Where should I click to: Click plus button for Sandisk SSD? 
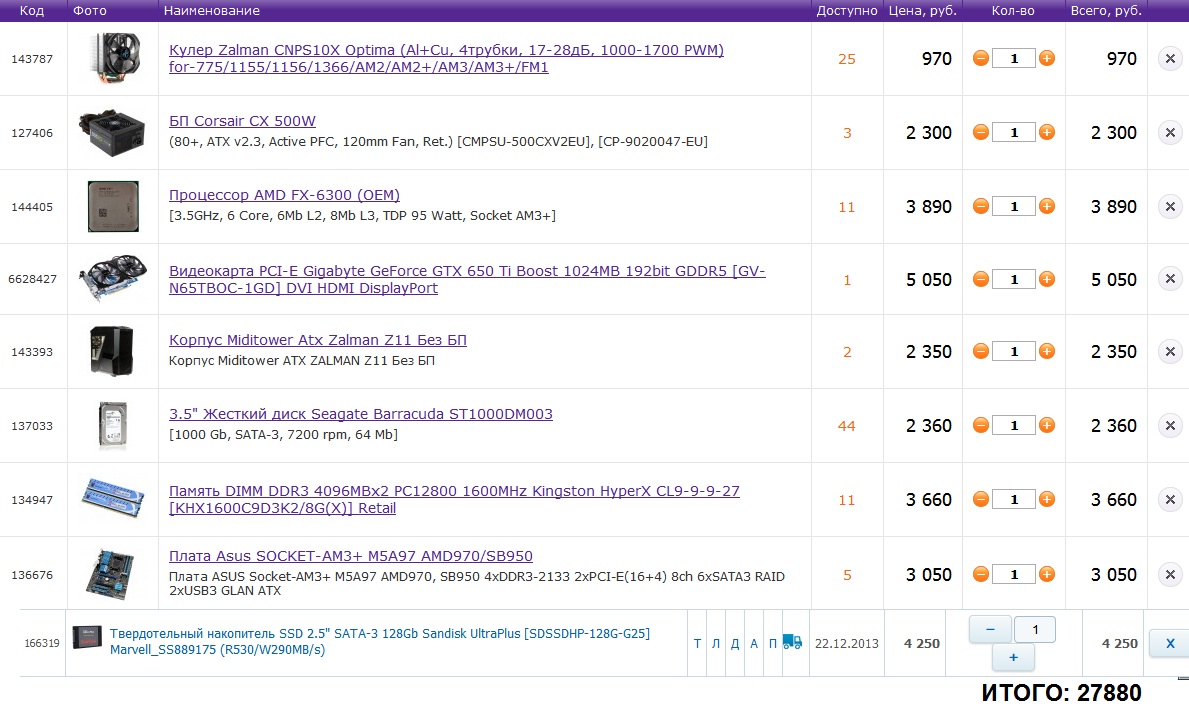point(1013,657)
